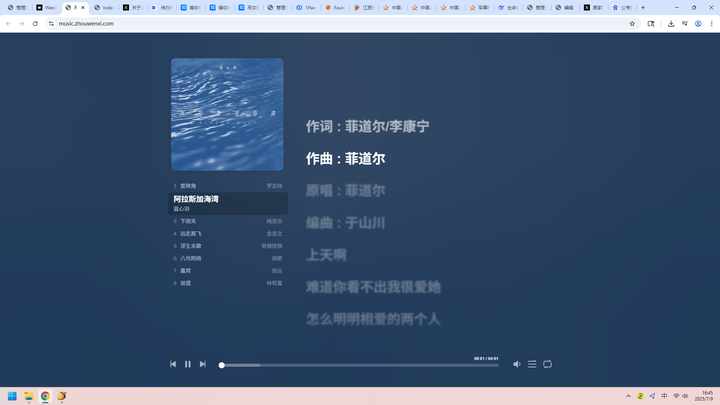720x405 pixels.
Task: Toggle the loop repeat mode icon
Action: click(x=547, y=364)
